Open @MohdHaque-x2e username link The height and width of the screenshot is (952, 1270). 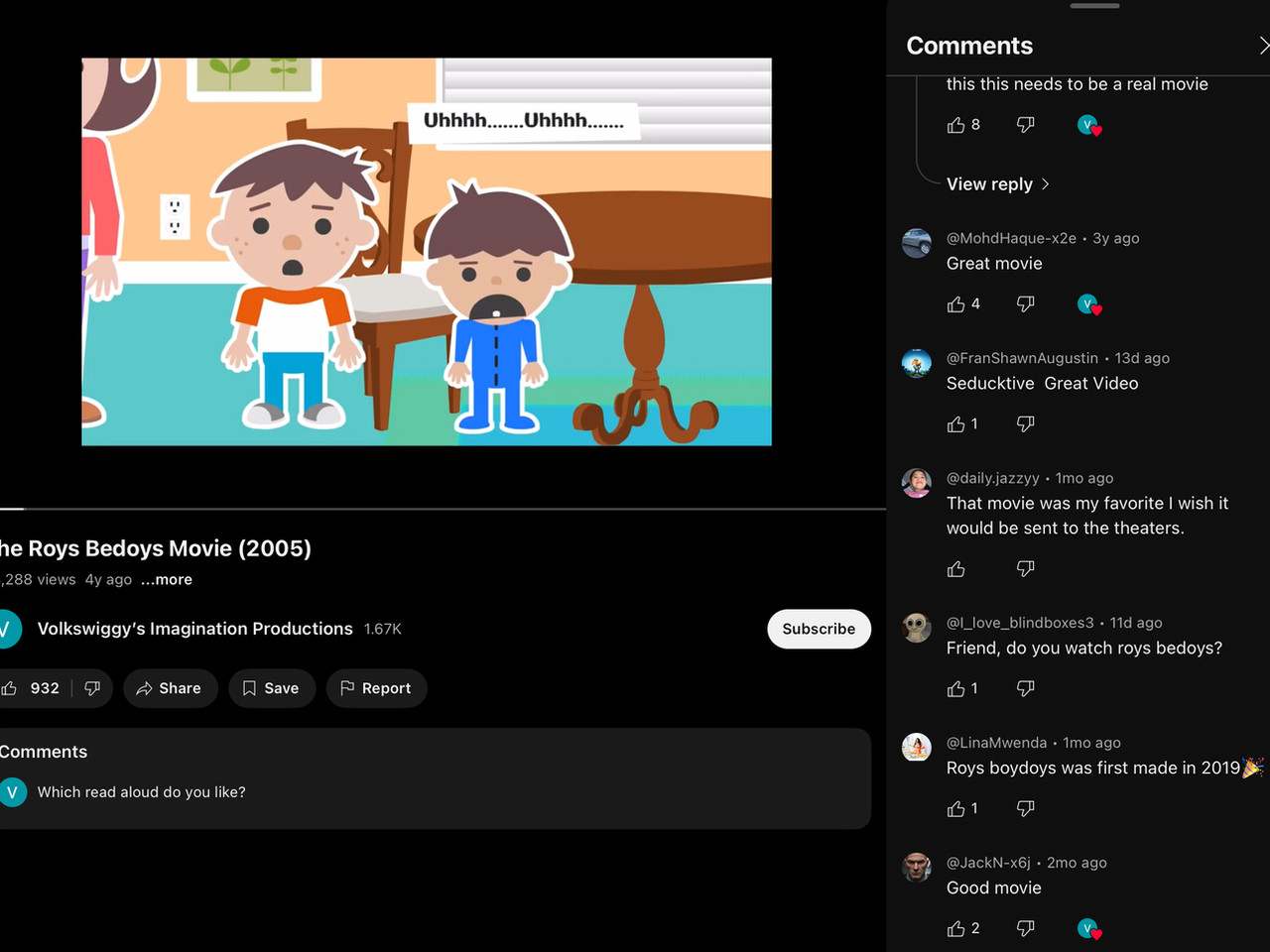(1011, 238)
